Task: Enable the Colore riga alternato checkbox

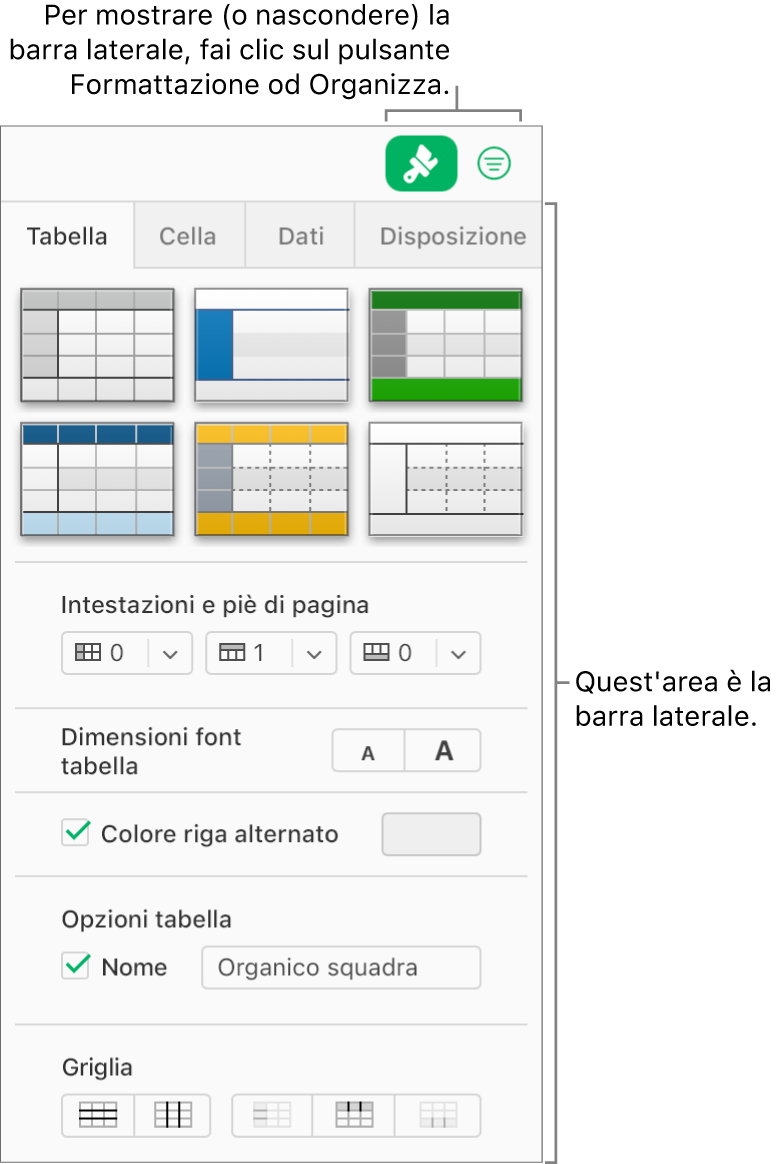Action: [x=75, y=832]
